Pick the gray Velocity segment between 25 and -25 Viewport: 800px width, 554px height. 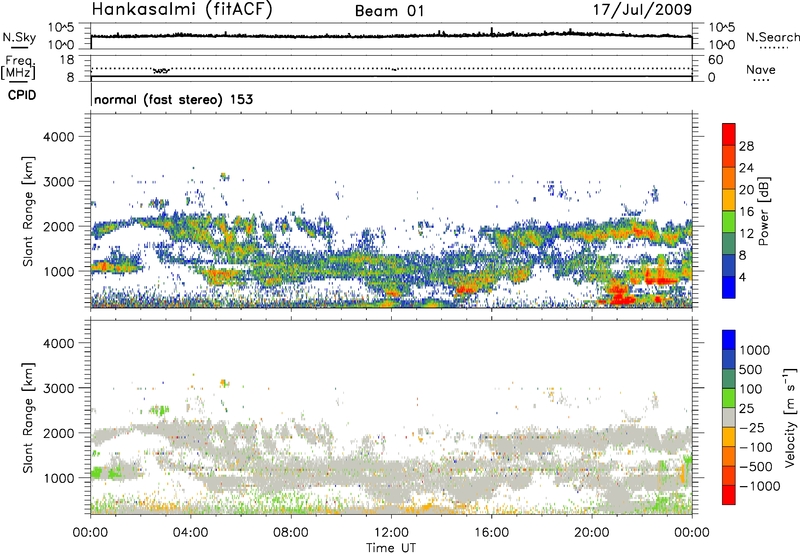729,417
